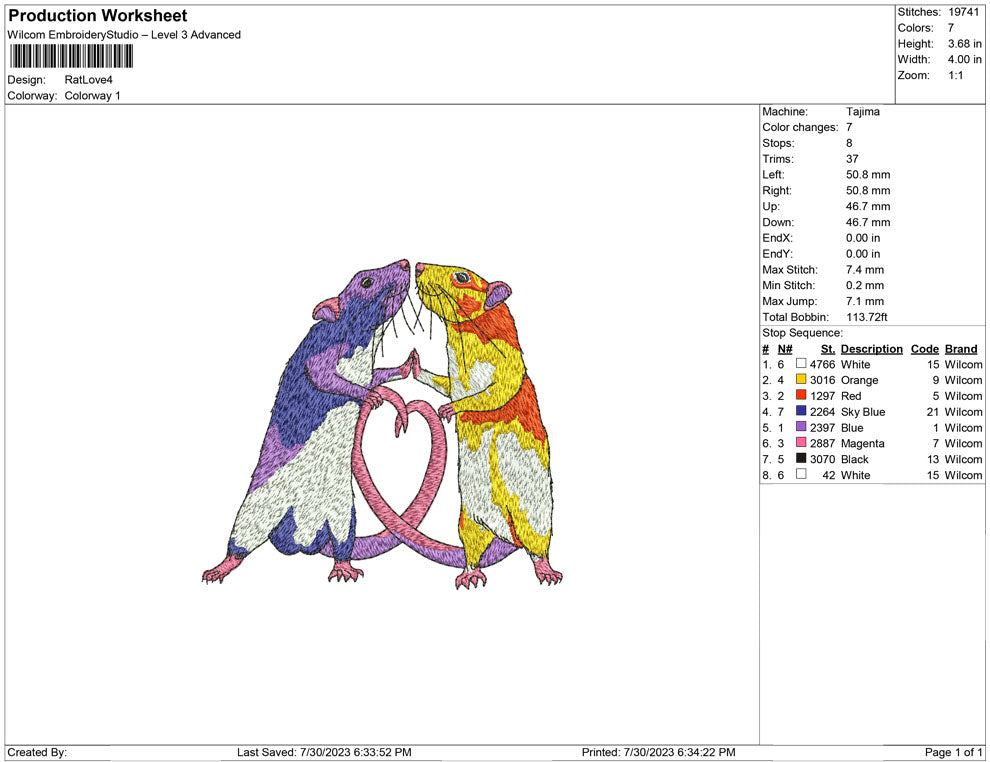Click the zoom value '1:1'
This screenshot has width=990, height=762.
[955, 75]
